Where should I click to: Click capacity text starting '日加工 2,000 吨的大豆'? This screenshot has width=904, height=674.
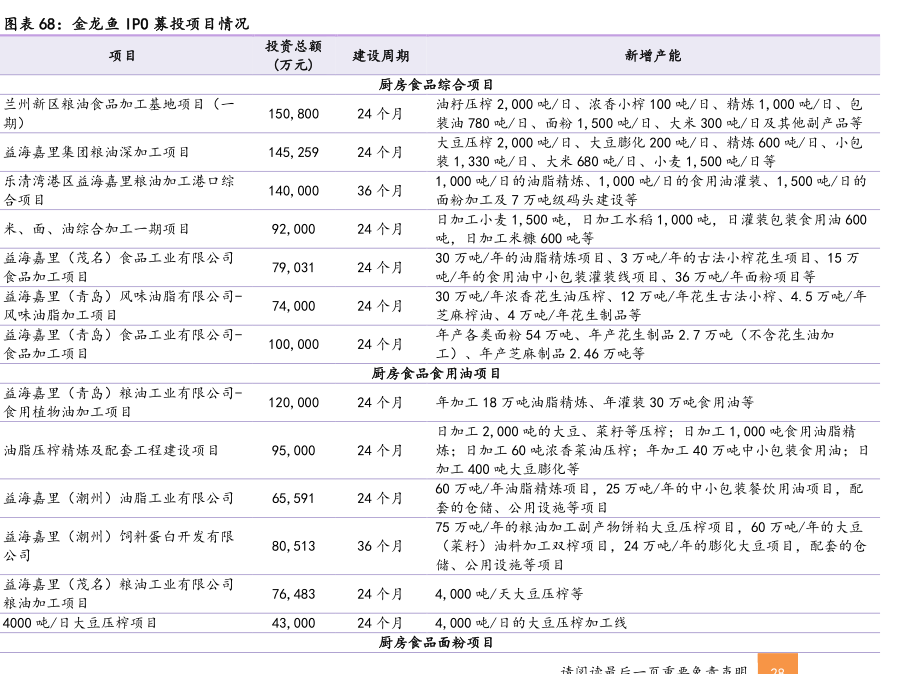tap(652, 450)
